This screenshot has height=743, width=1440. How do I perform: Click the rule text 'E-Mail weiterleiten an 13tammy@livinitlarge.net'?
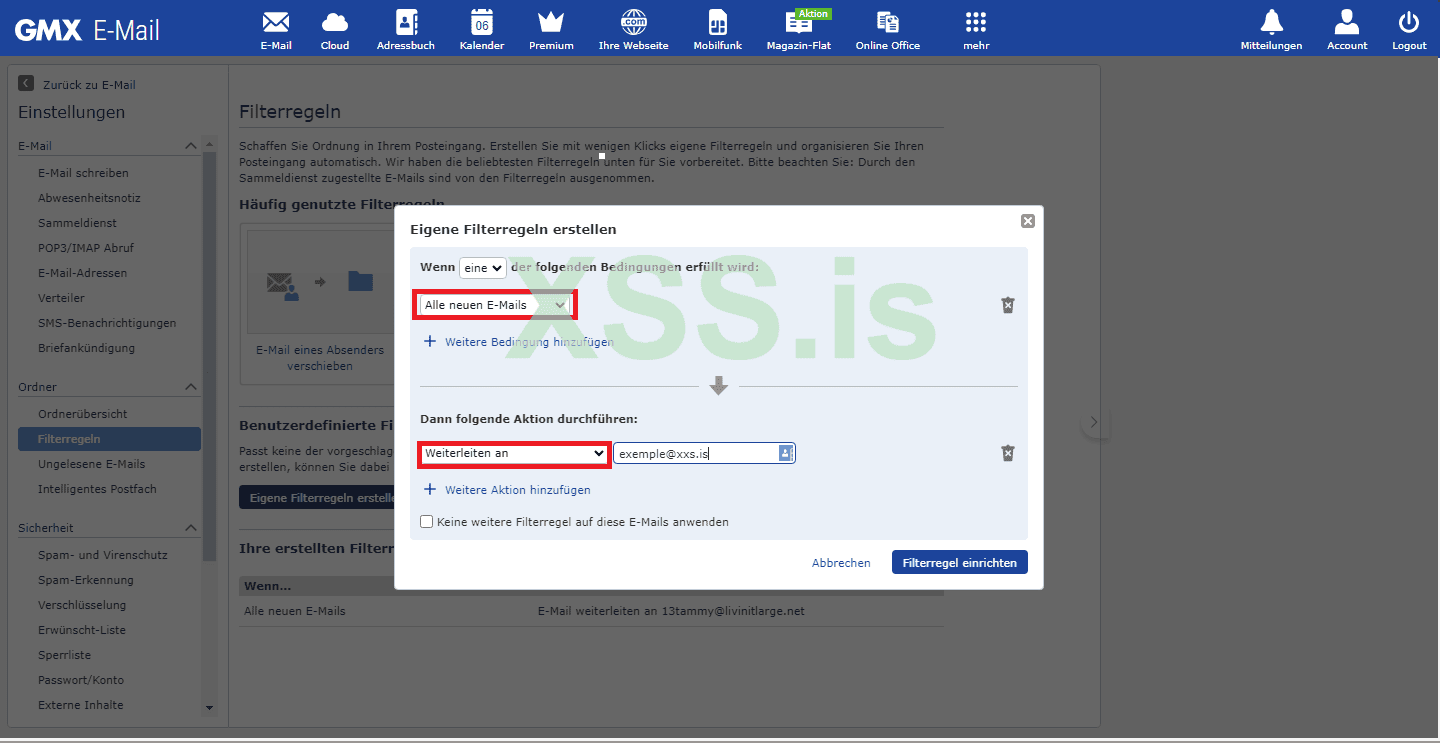(671, 611)
